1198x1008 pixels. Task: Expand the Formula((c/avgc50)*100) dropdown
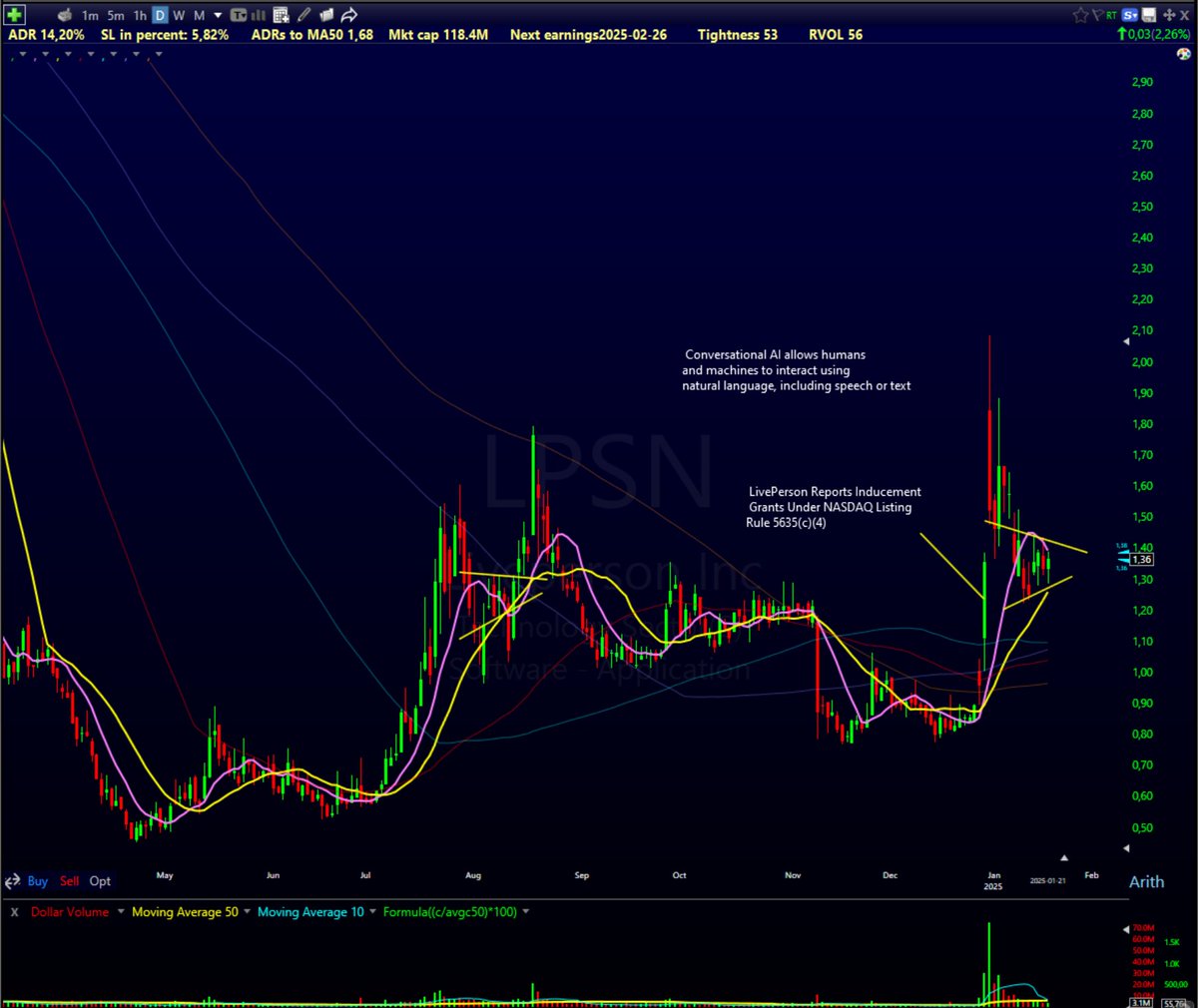coord(526,911)
